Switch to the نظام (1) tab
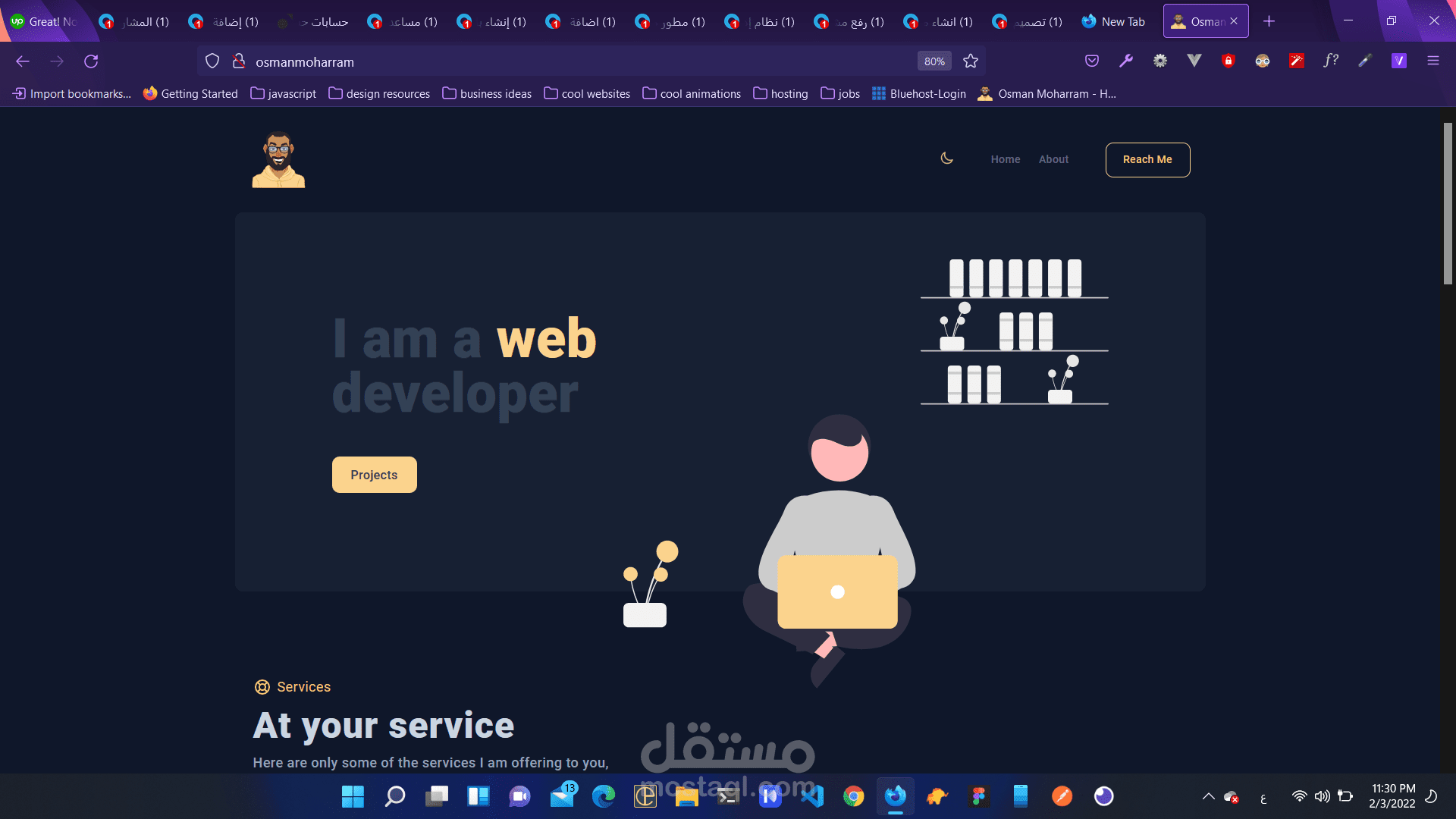The image size is (1456, 819). tap(761, 21)
